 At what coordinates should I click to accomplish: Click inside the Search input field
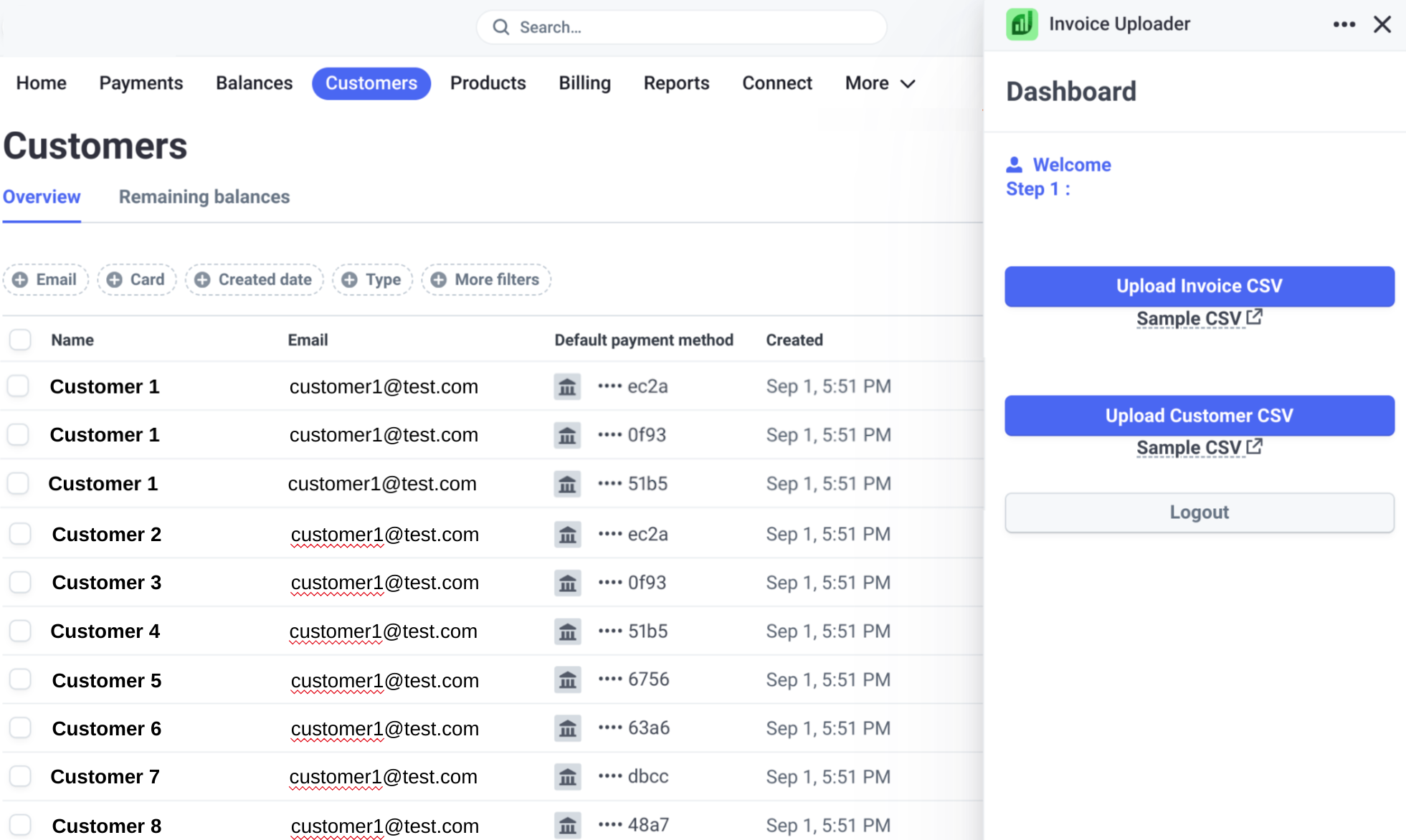[645, 27]
